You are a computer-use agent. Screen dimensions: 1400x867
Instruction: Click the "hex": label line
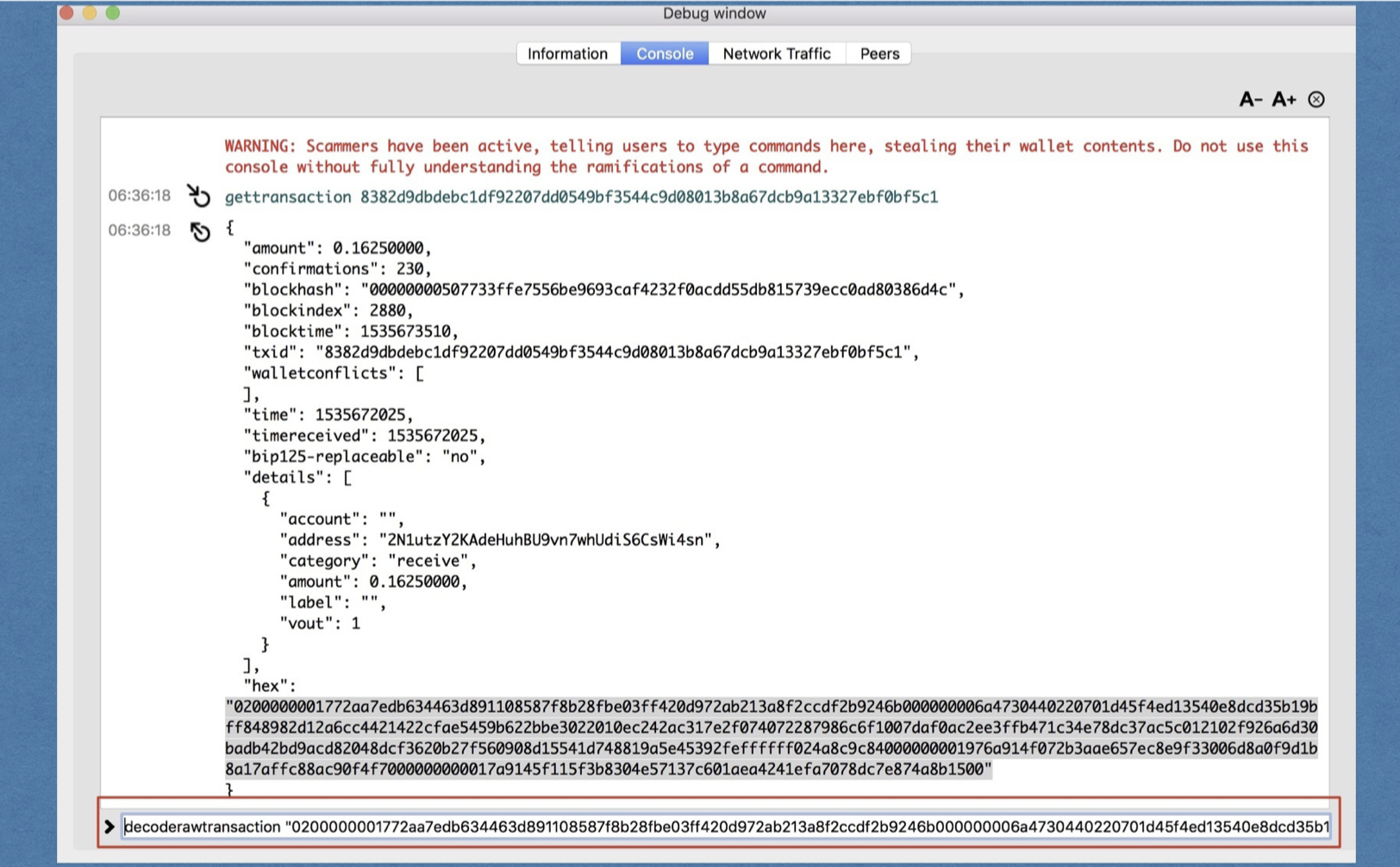click(x=270, y=686)
